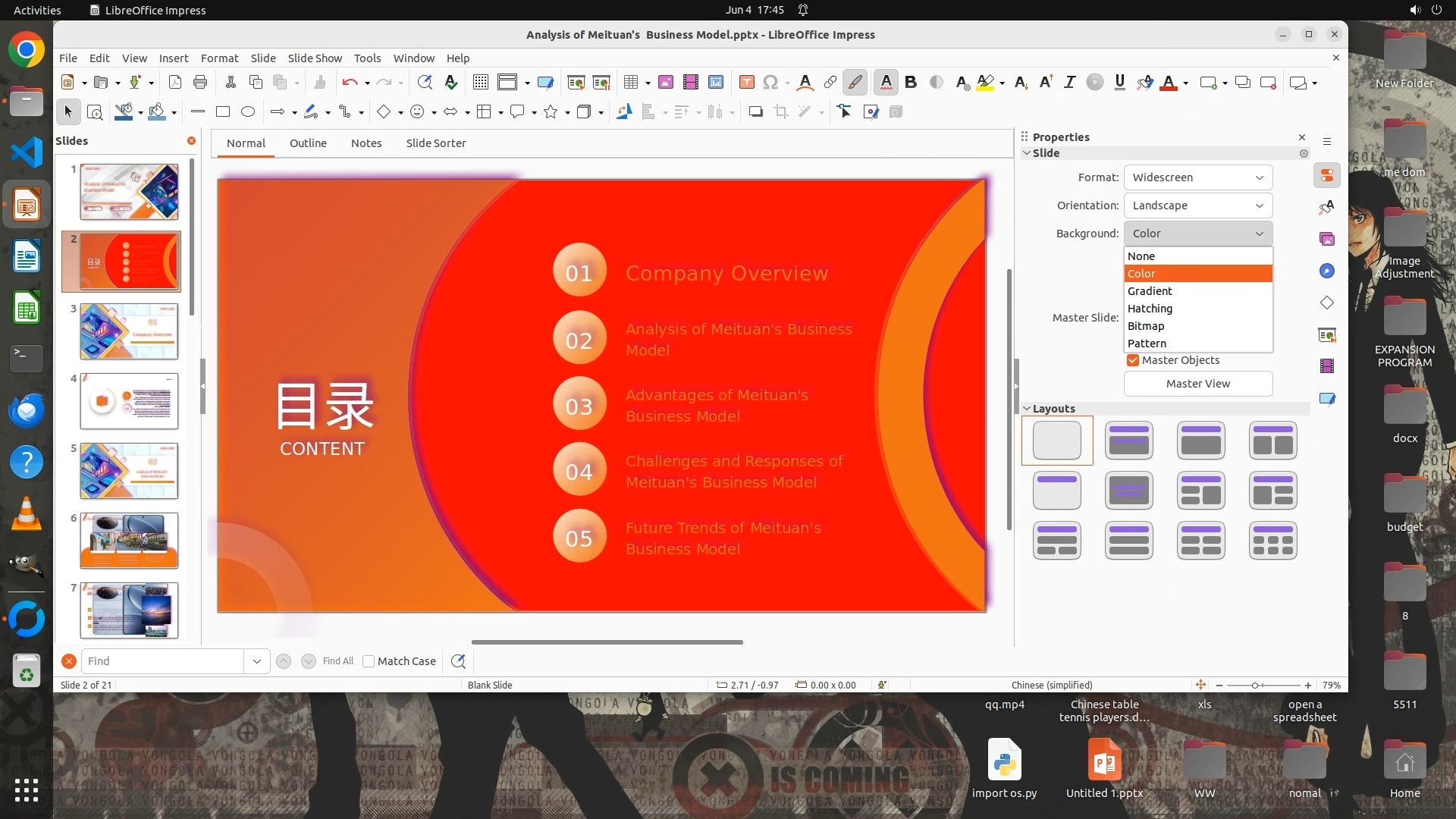Toggle Bold formatting button
Viewport: 1456px width, 819px height.
tap(911, 83)
